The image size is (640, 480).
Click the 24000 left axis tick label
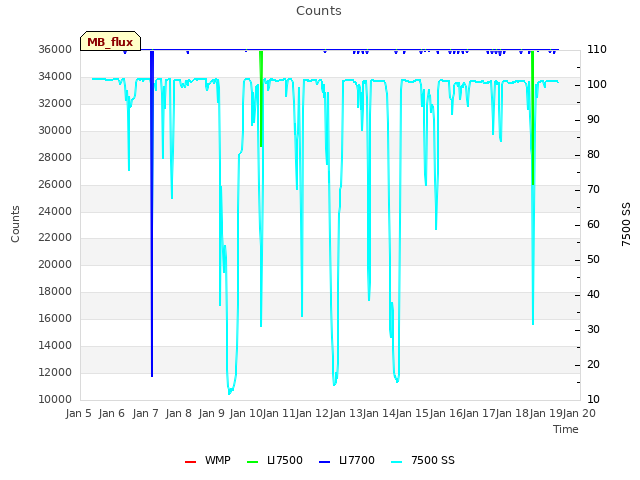(55, 211)
